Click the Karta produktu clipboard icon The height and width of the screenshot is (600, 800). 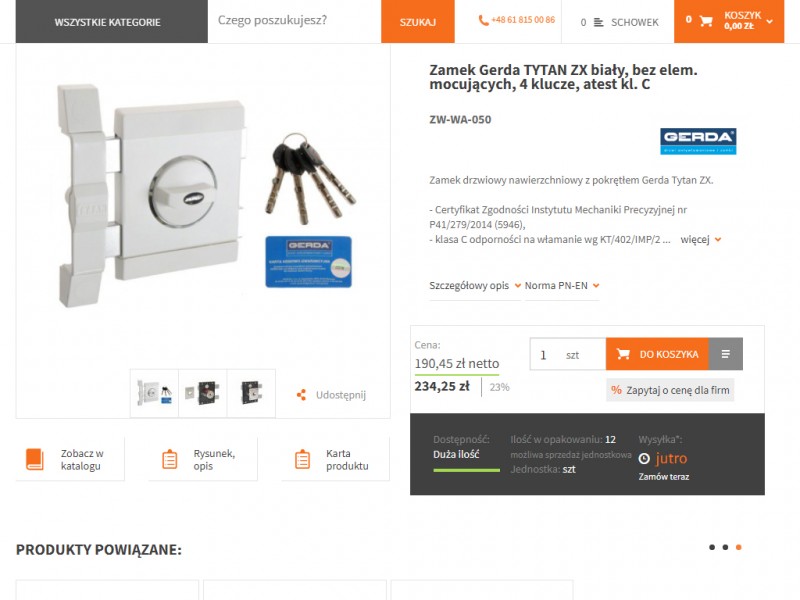(303, 459)
